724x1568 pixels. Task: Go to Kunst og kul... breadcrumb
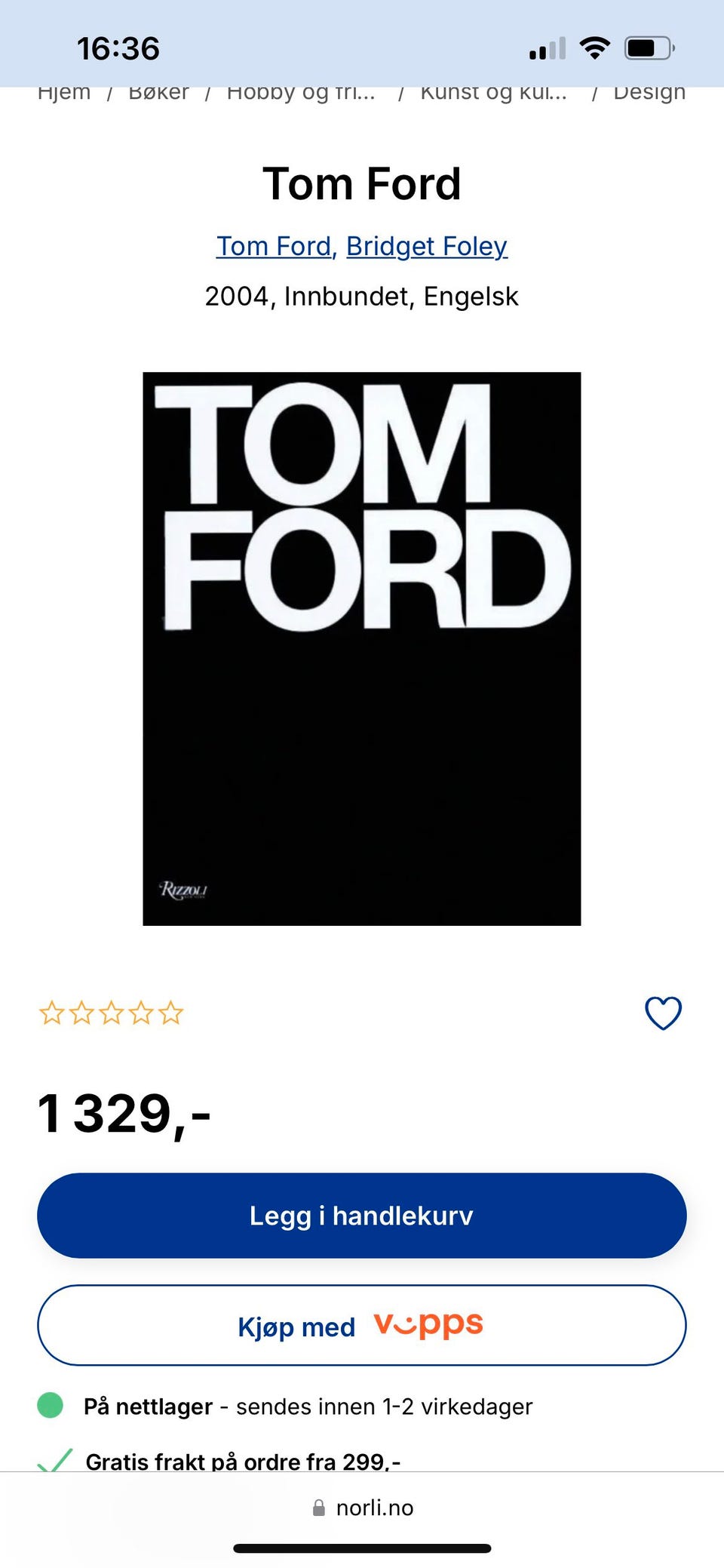click(494, 92)
